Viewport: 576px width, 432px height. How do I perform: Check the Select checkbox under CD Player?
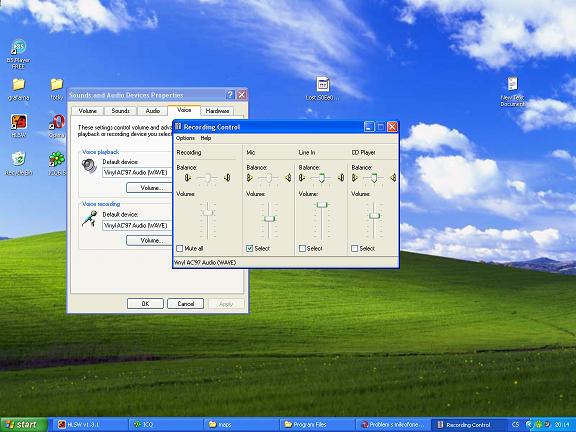[x=354, y=249]
